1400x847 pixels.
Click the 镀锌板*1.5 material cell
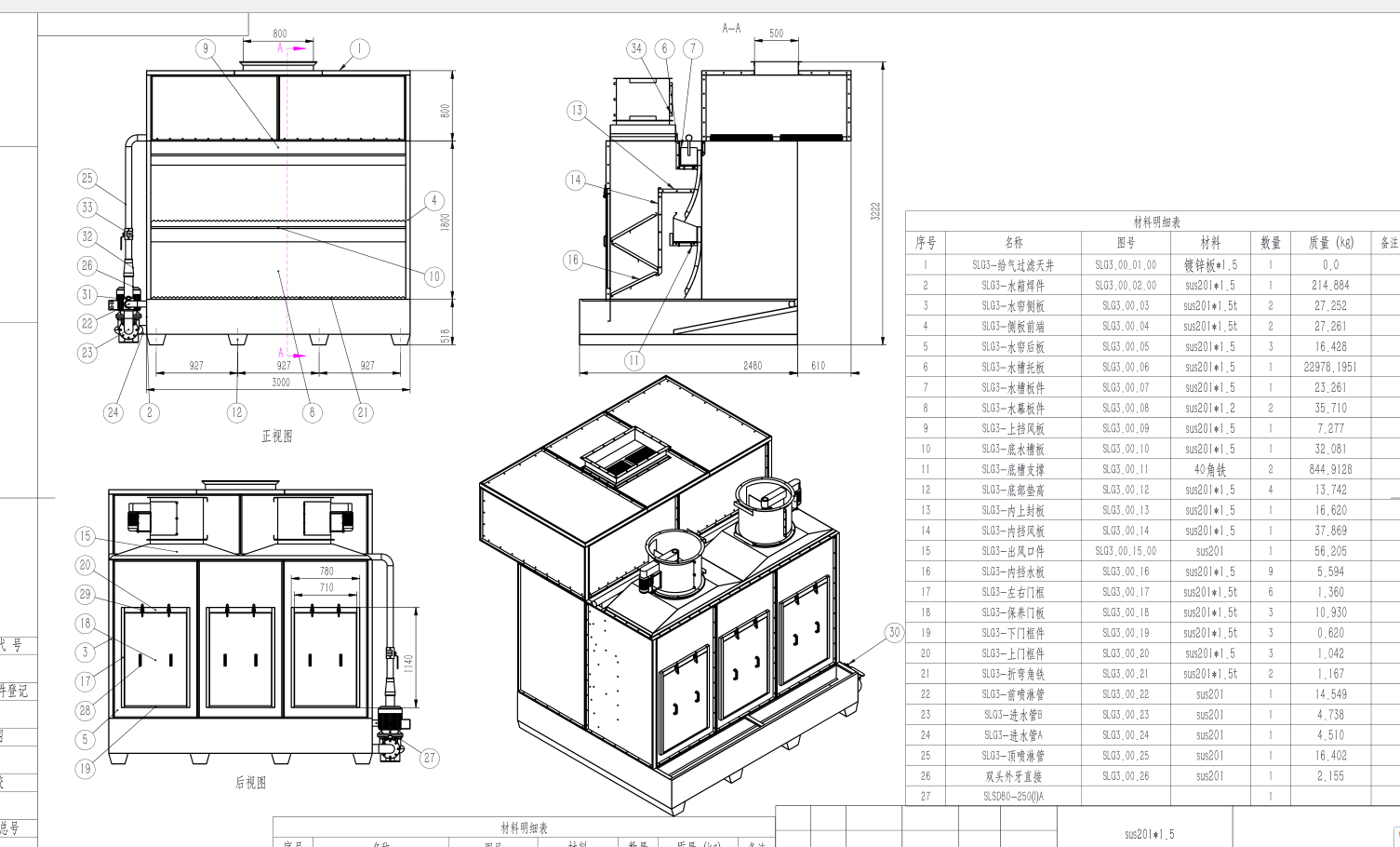point(1210,265)
